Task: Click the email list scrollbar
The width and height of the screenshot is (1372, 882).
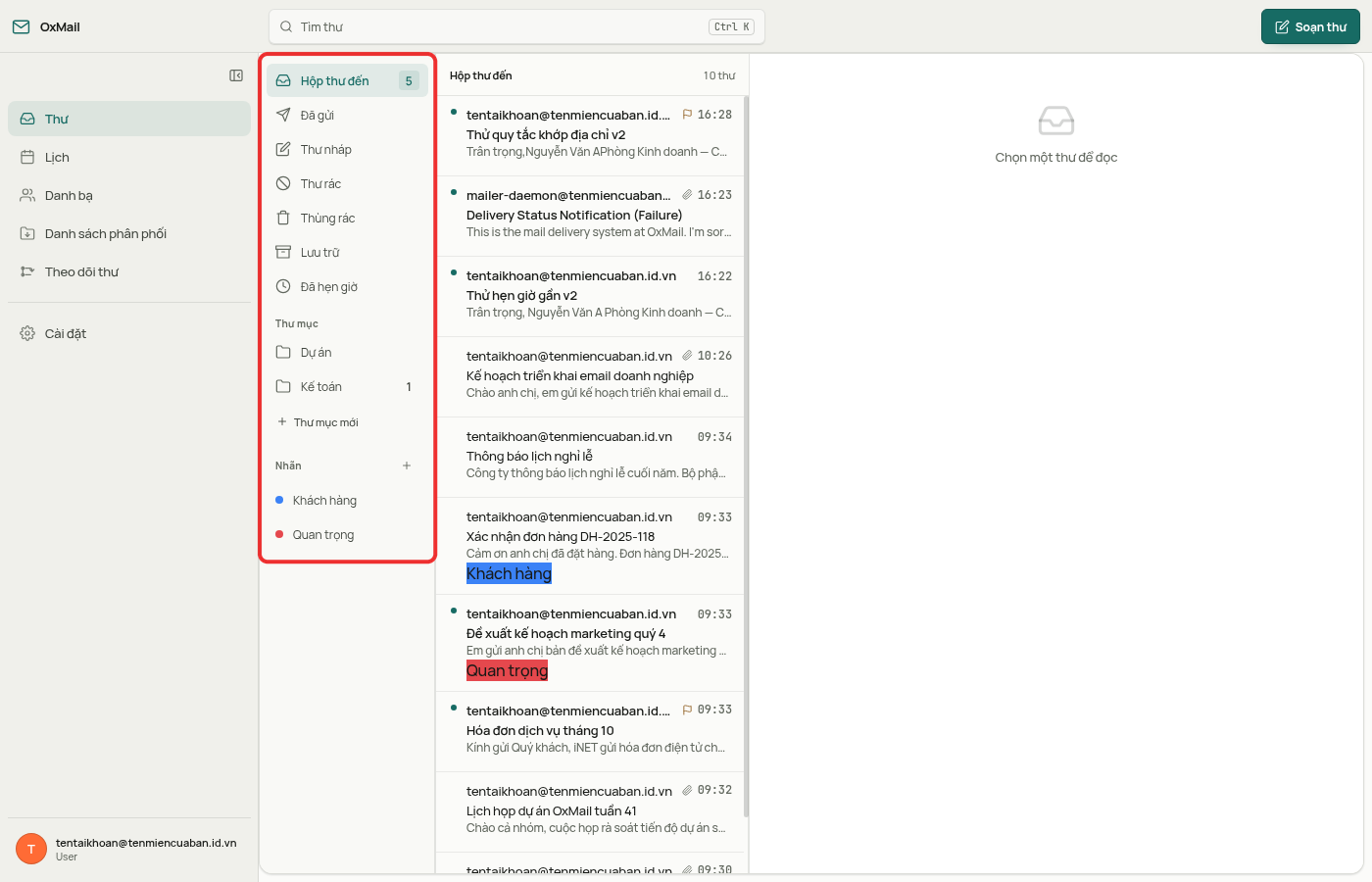Action: coord(747,457)
